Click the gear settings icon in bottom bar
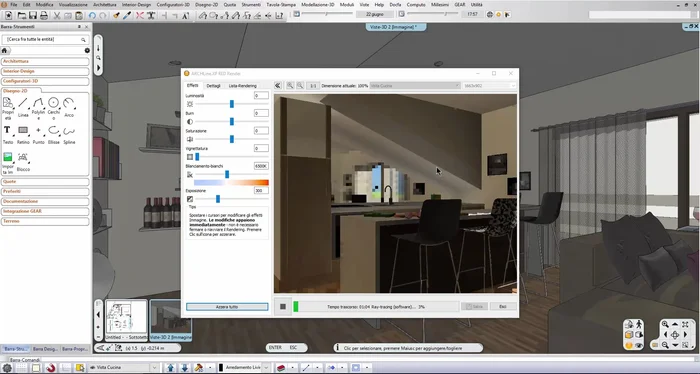 point(7,368)
